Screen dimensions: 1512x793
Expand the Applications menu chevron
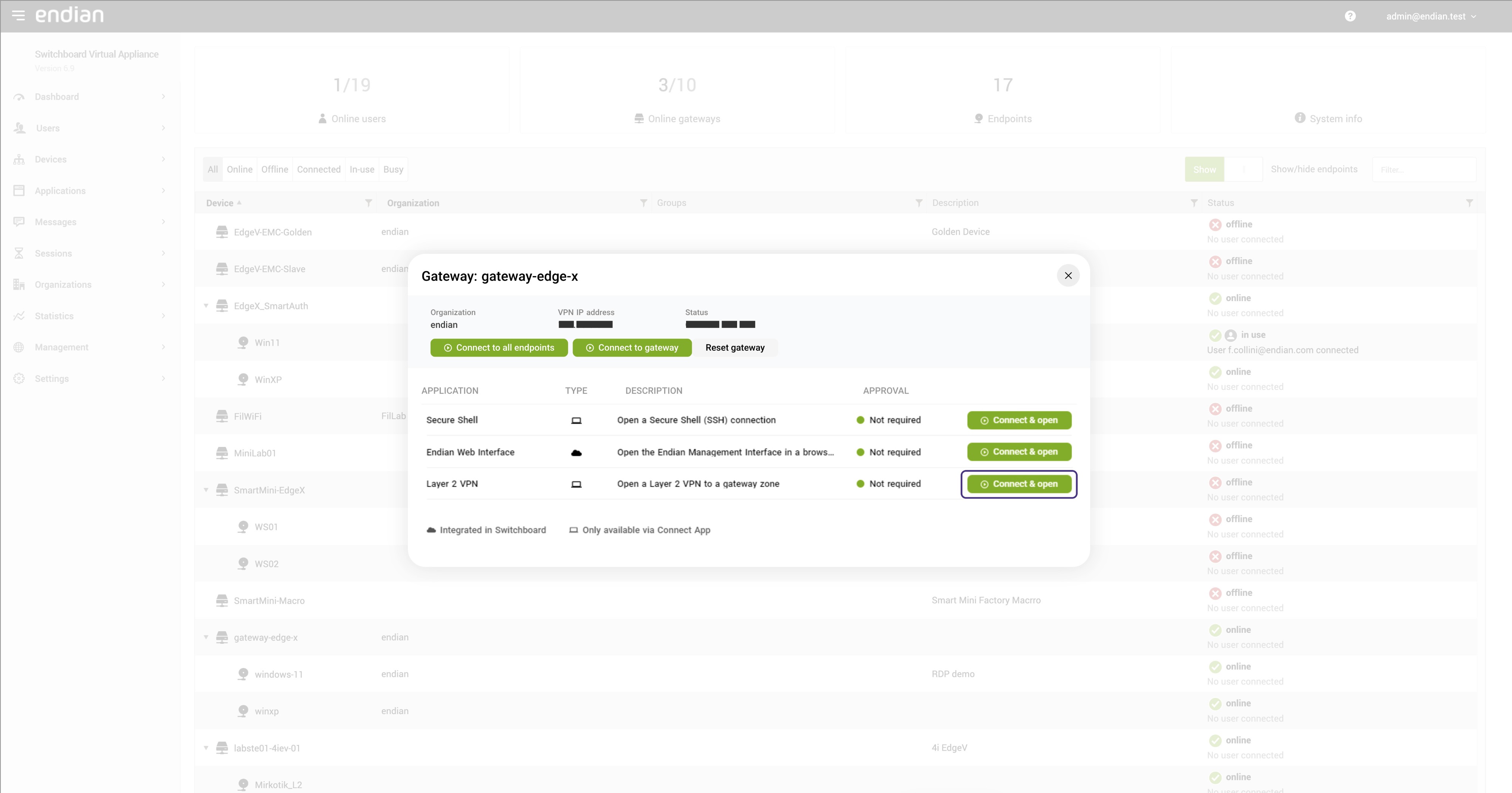point(163,191)
